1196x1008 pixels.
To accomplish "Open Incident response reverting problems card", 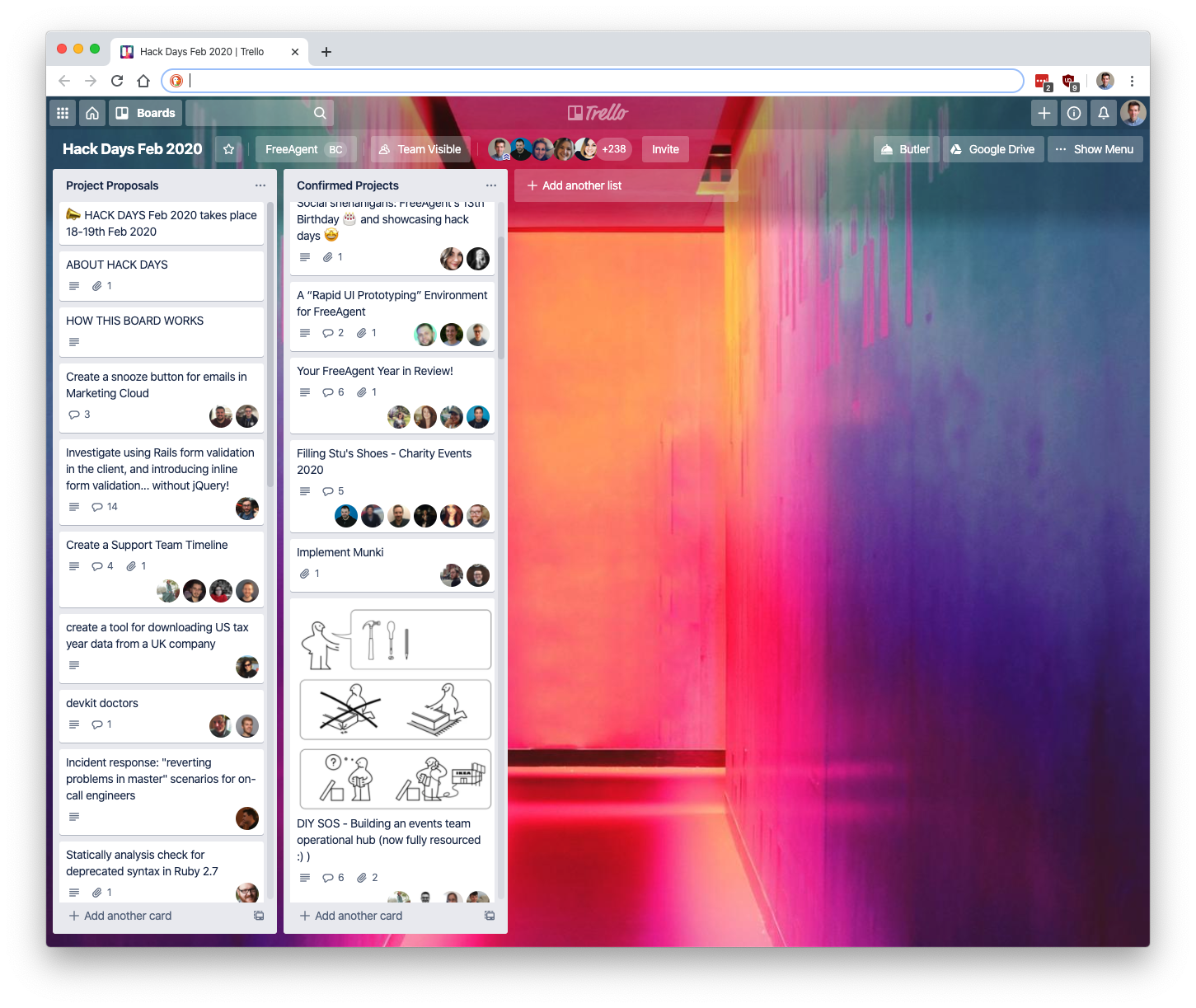I will coord(162,791).
